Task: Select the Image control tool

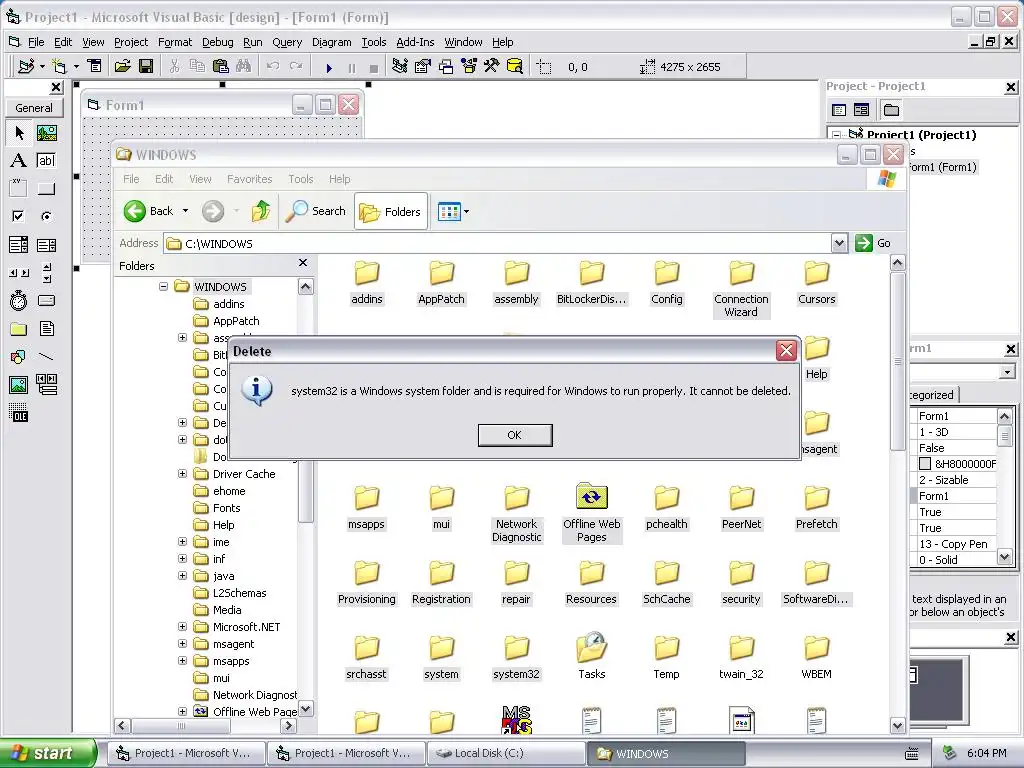Action: (19, 385)
